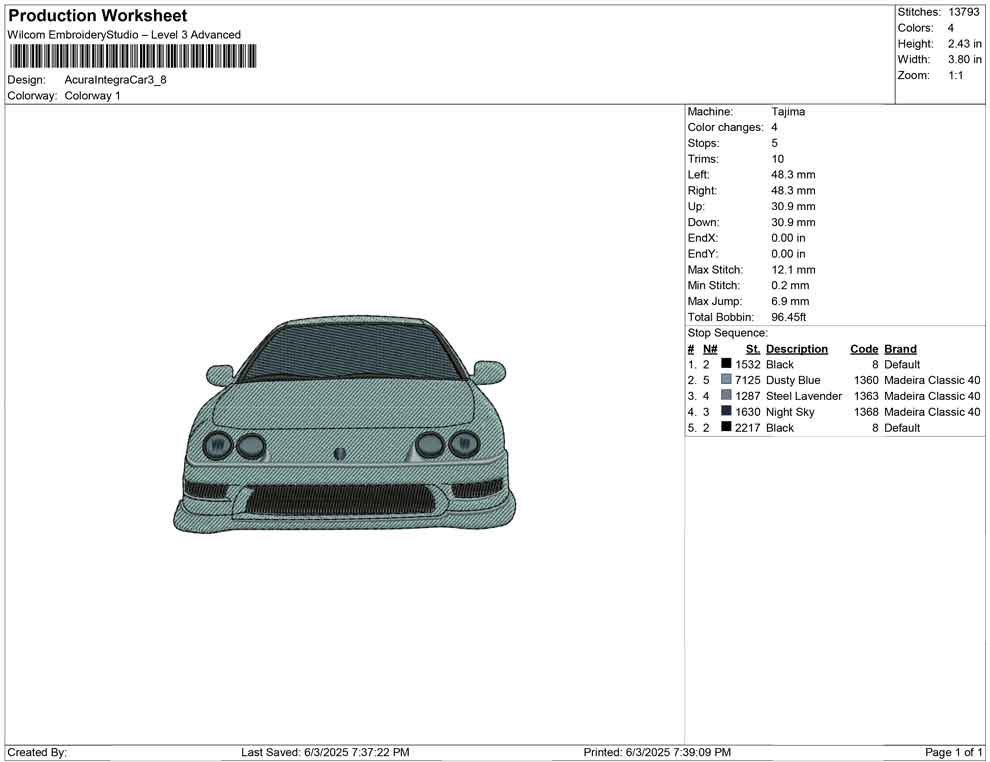
Task: Click the Total Bobbin 96.45ft value
Action: tap(788, 317)
